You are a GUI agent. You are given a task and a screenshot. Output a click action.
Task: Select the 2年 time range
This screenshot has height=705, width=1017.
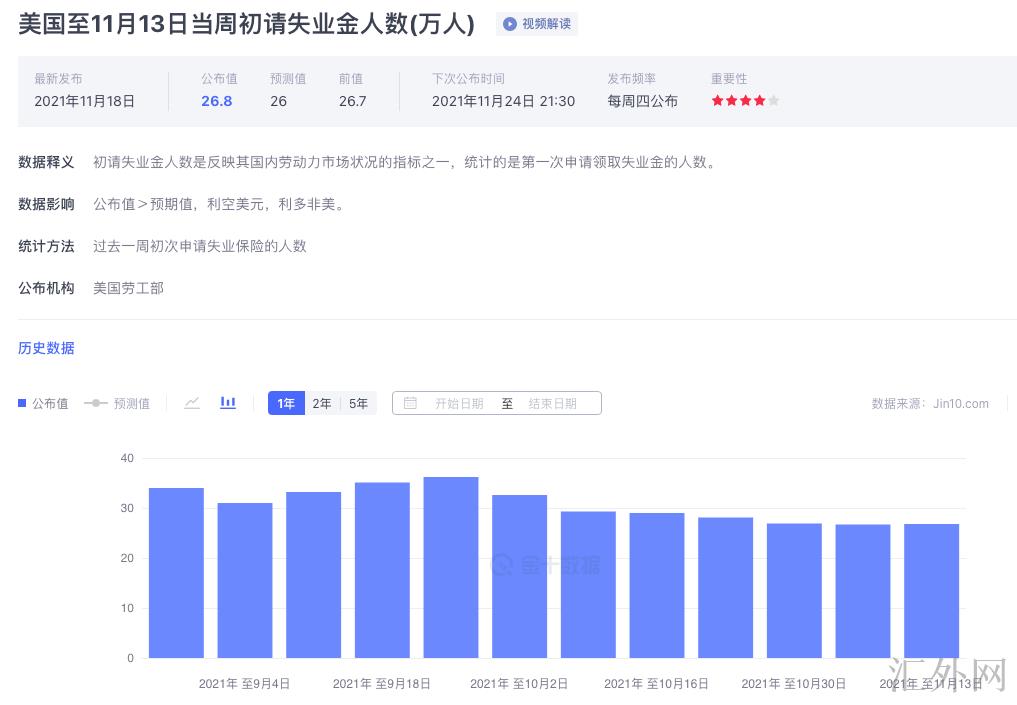tap(322, 404)
